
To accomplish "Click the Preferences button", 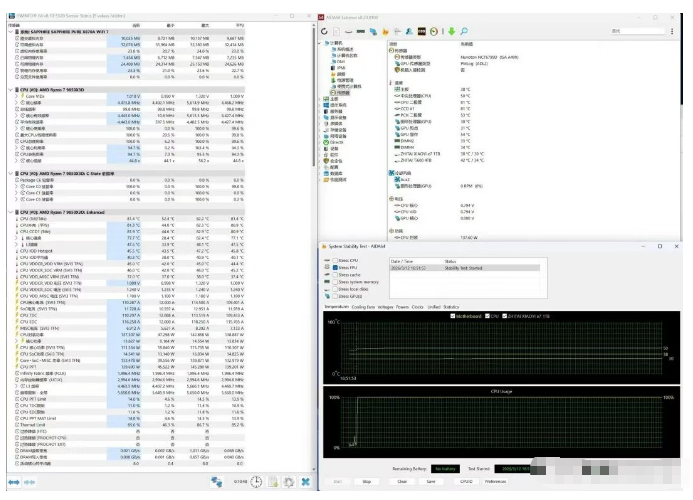I will [496, 480].
